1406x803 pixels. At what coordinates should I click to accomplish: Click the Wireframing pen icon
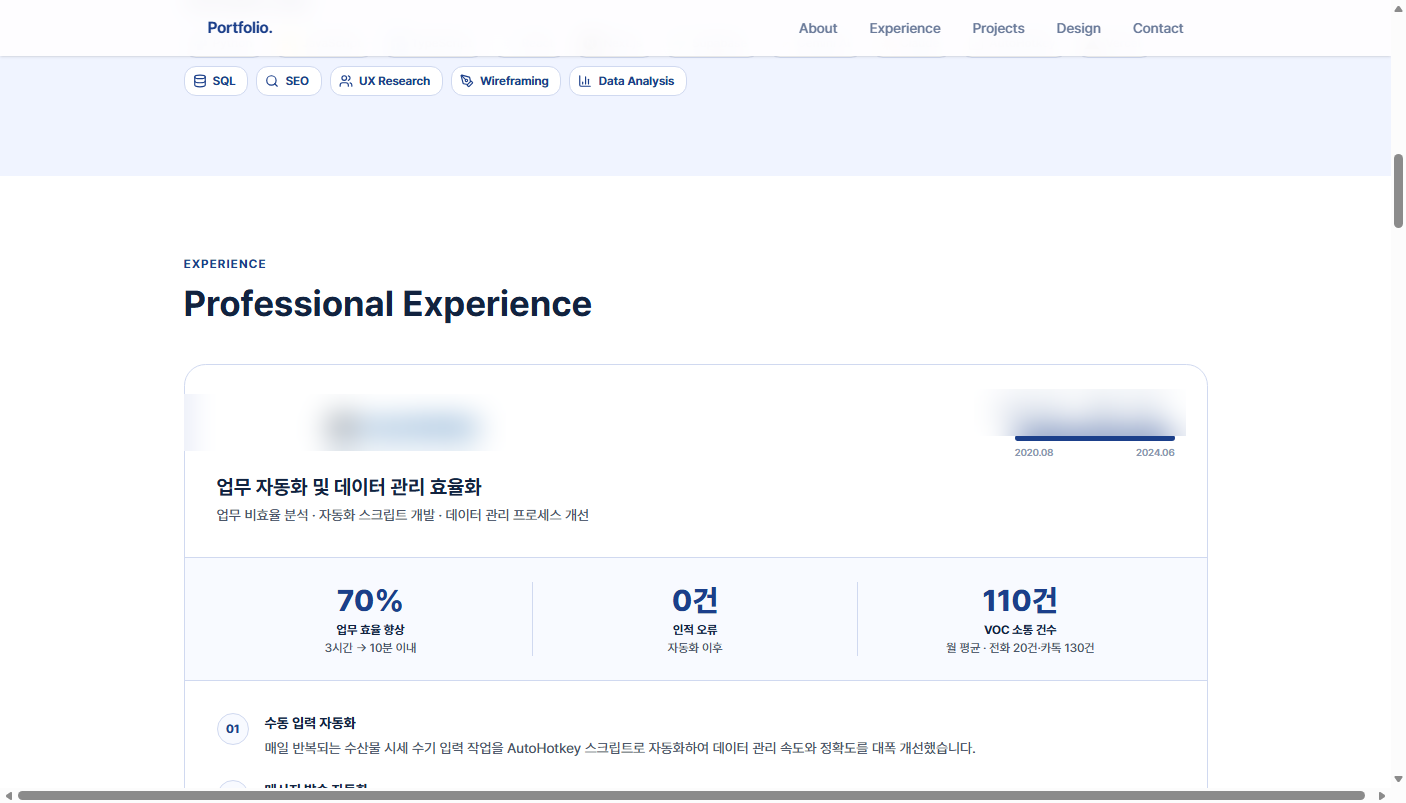(x=467, y=81)
